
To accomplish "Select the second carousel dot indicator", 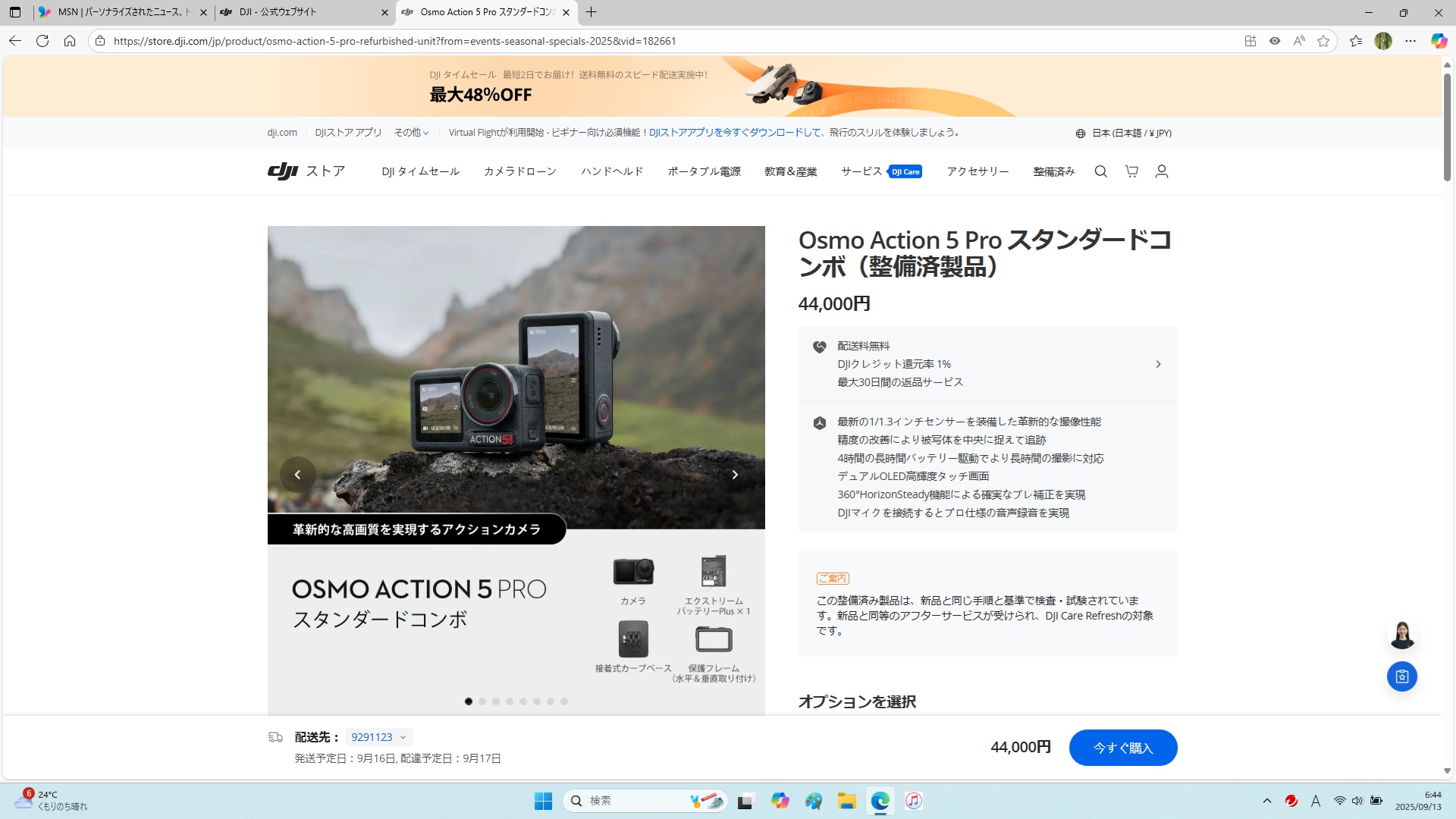I will (x=482, y=701).
